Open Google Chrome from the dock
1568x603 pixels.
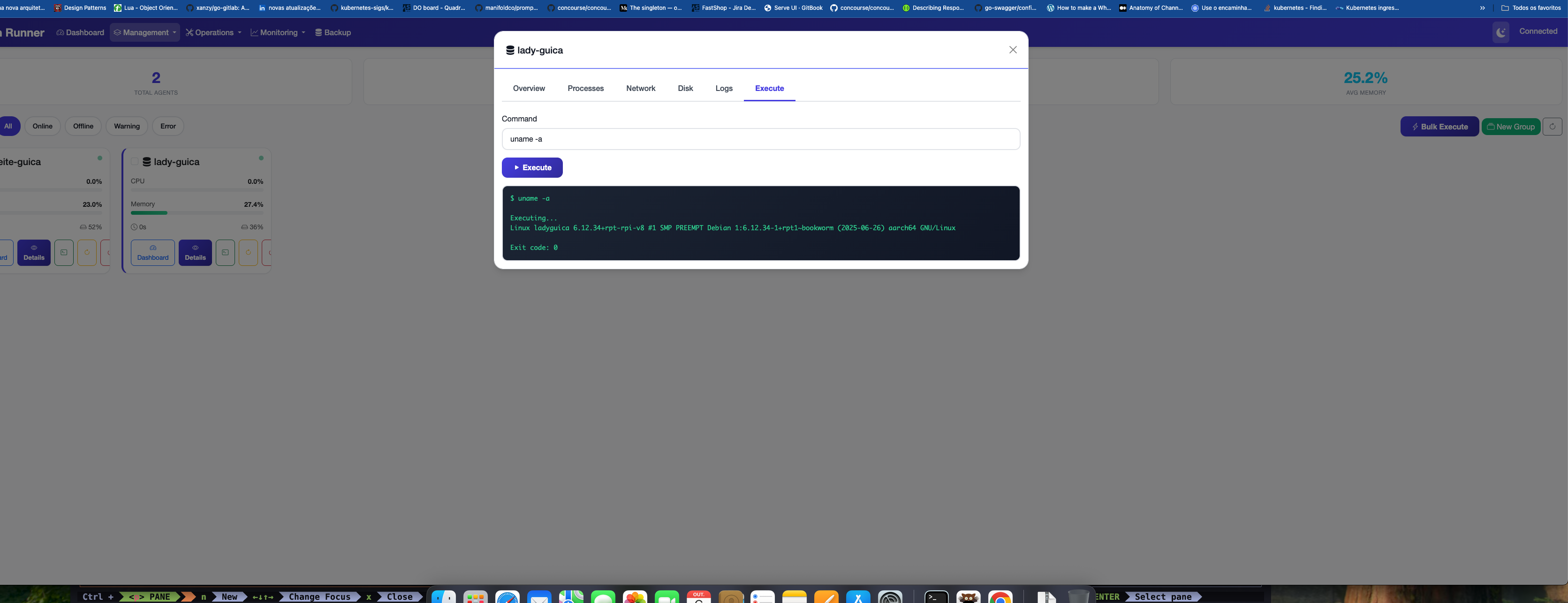tap(1000, 597)
